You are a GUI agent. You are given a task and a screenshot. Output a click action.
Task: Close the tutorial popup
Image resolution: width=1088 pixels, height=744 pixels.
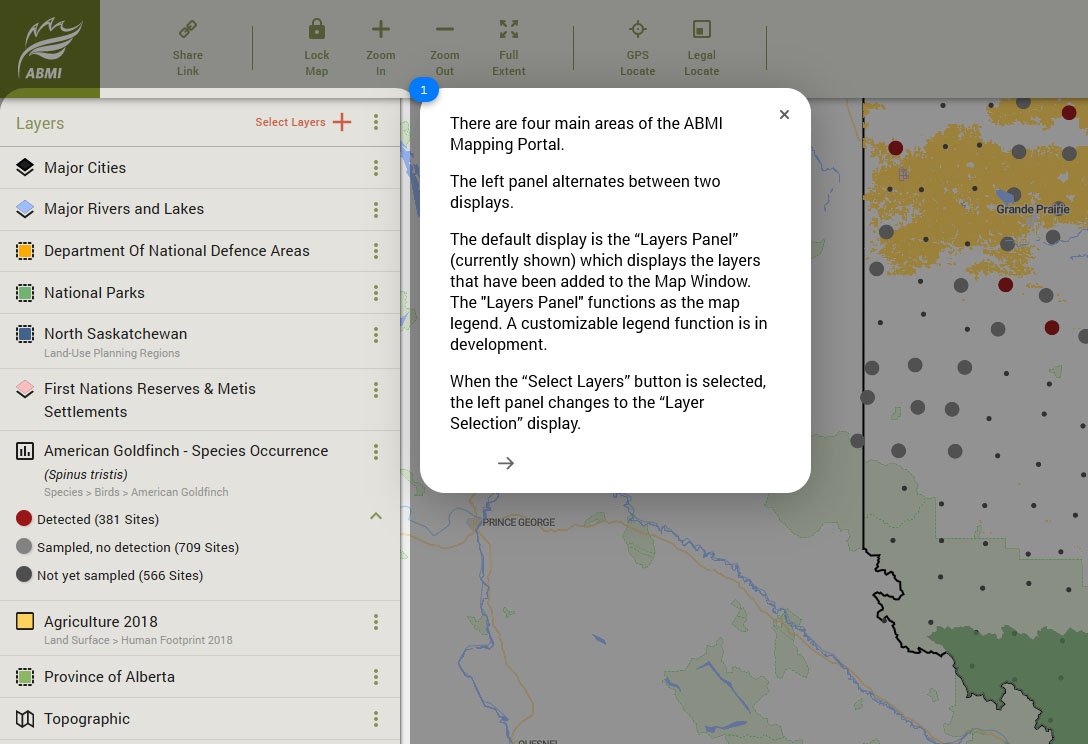pyautogui.click(x=784, y=115)
